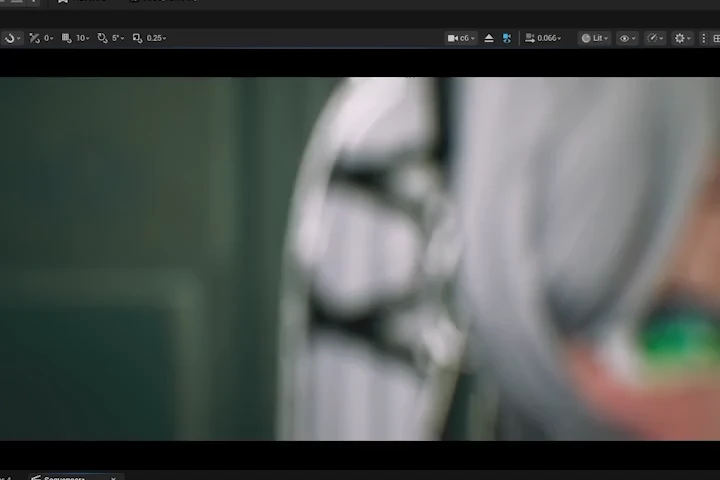This screenshot has height=480, width=720.
Task: Toggle the blue camera preview icon
Action: (507, 38)
